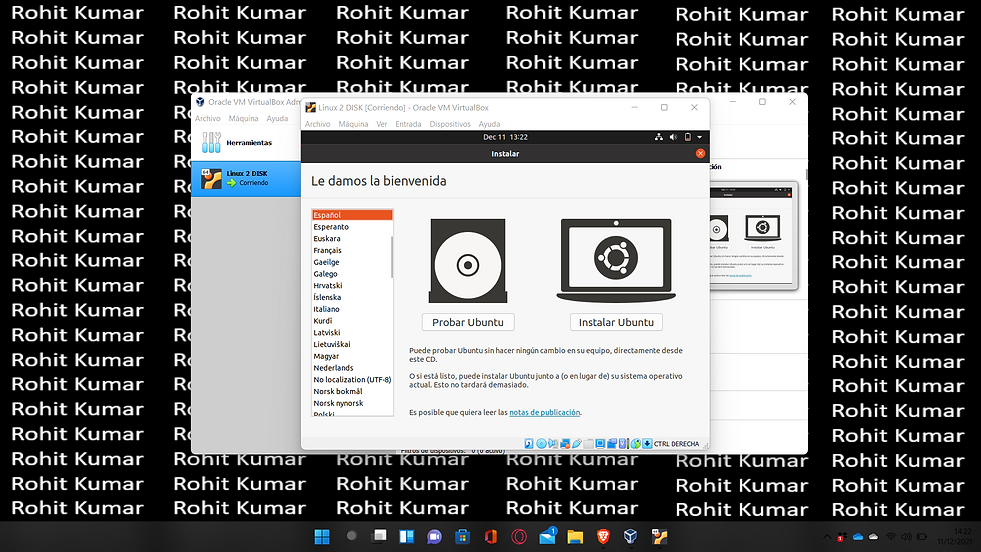This screenshot has width=981, height=552.
Task: Click the Ubuntu volume icon in top bar
Action: pos(673,137)
